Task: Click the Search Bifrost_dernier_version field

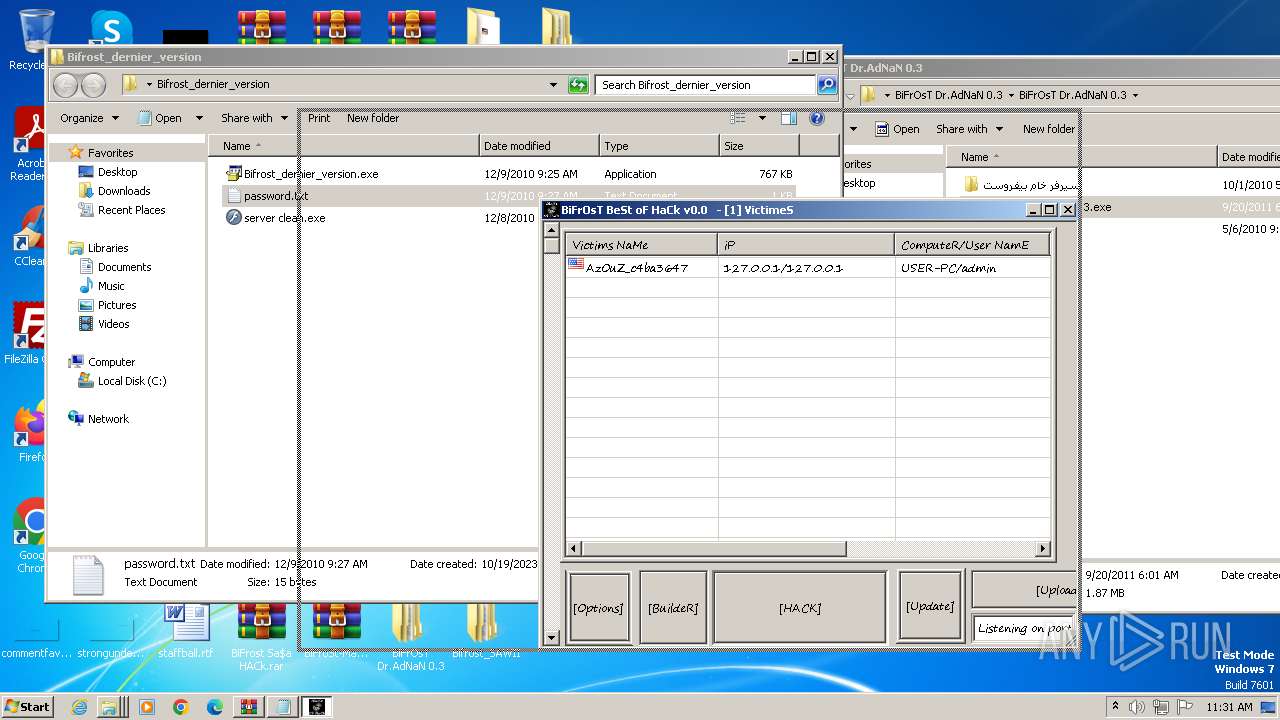Action: coord(705,85)
